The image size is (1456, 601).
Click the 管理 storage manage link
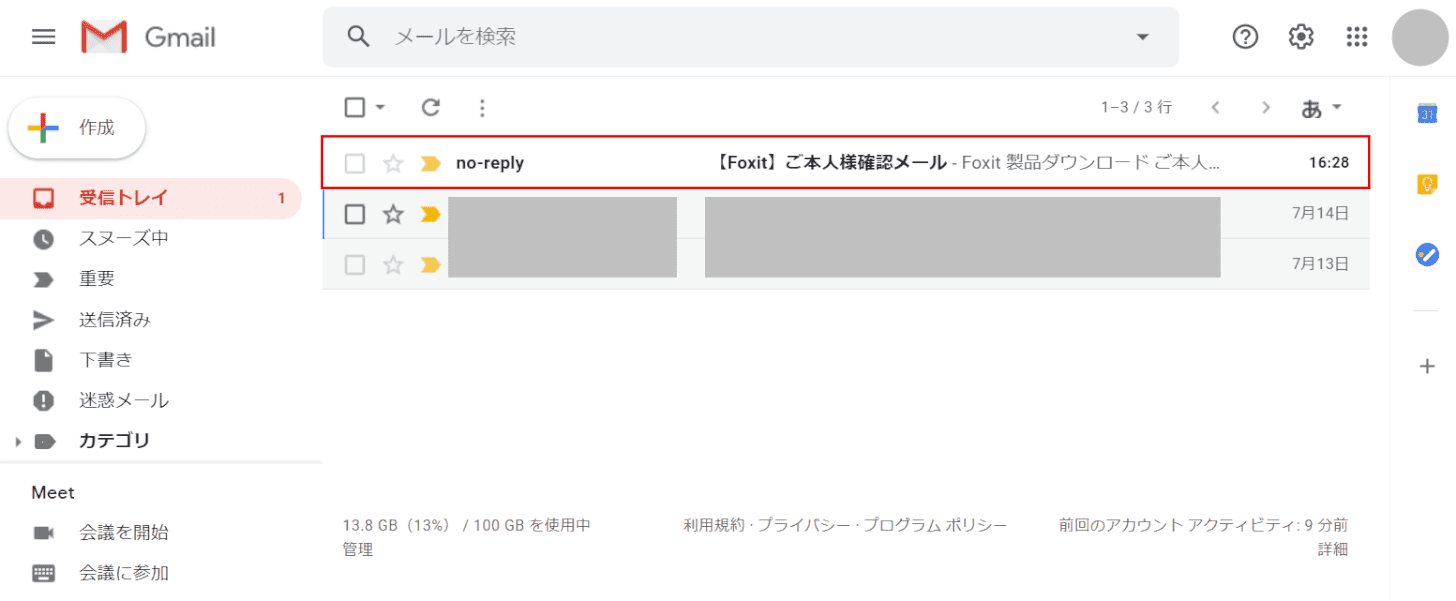click(x=357, y=549)
